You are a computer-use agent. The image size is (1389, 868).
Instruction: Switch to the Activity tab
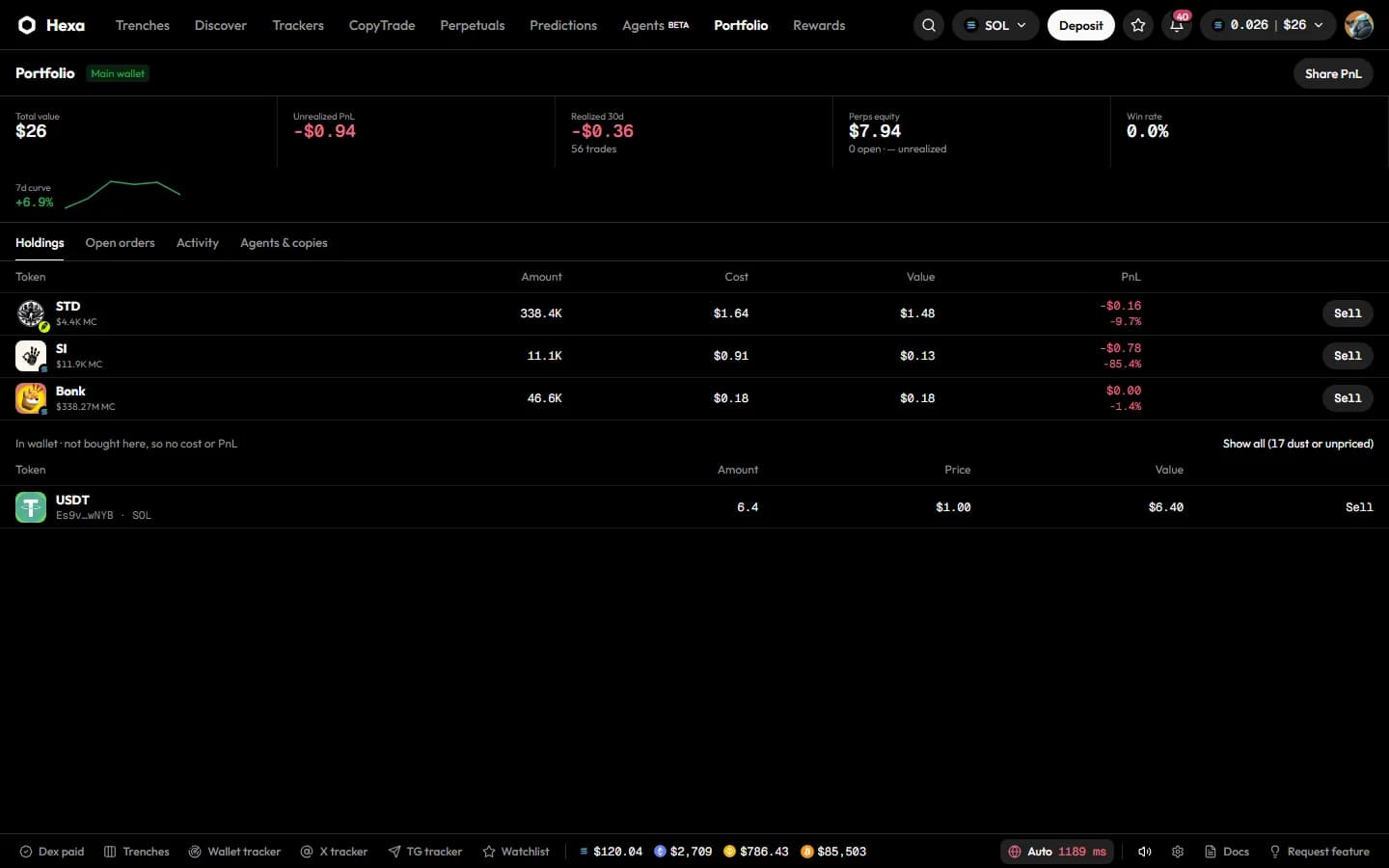point(198,243)
